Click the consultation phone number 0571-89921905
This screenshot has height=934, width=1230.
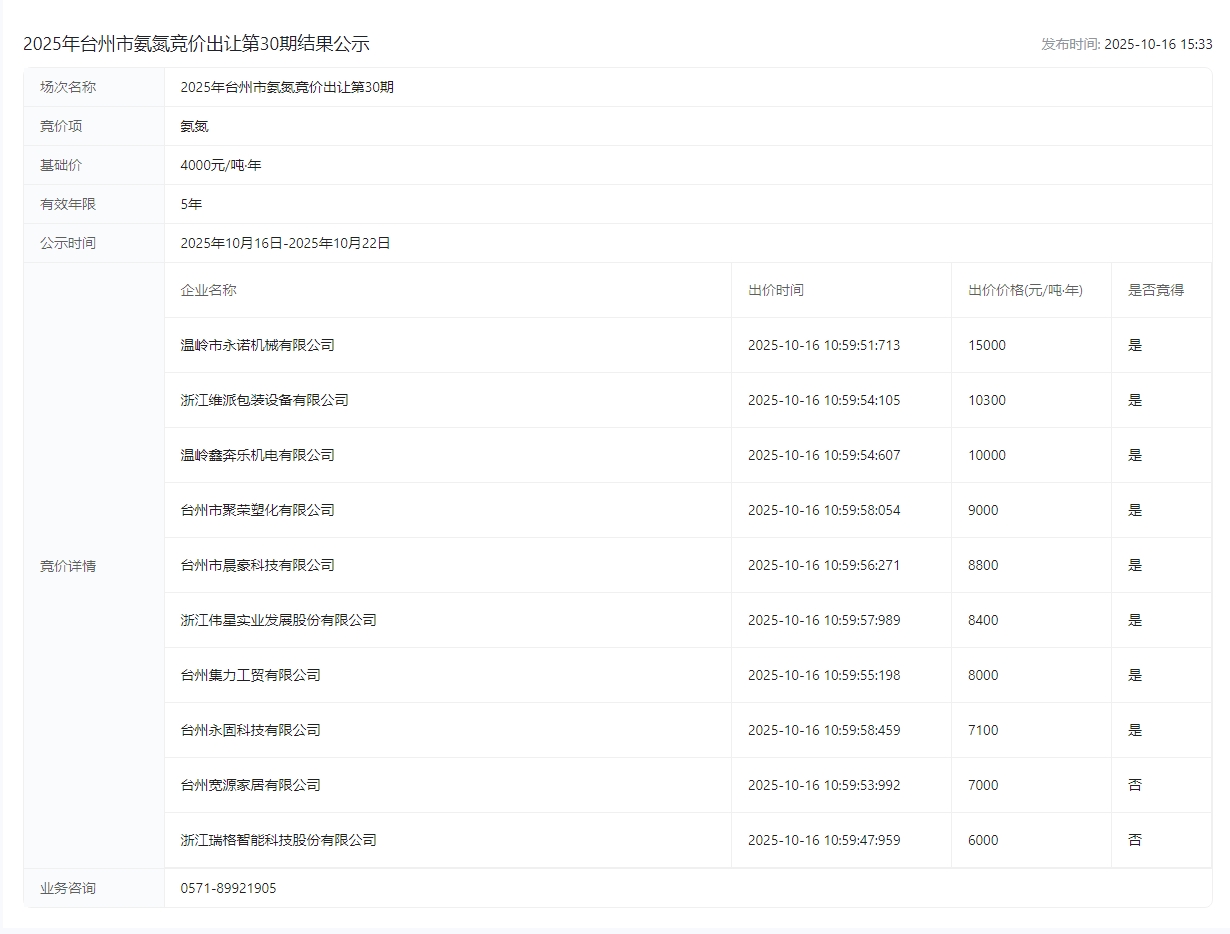pos(228,888)
